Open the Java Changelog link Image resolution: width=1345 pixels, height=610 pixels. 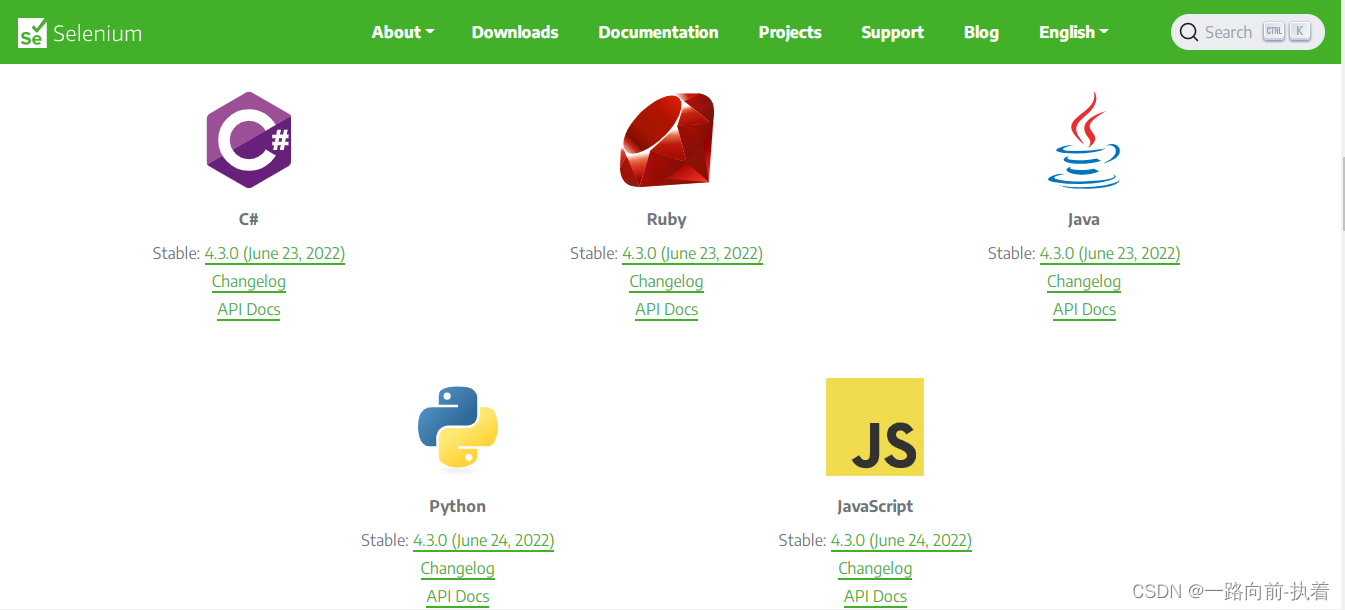click(1084, 282)
